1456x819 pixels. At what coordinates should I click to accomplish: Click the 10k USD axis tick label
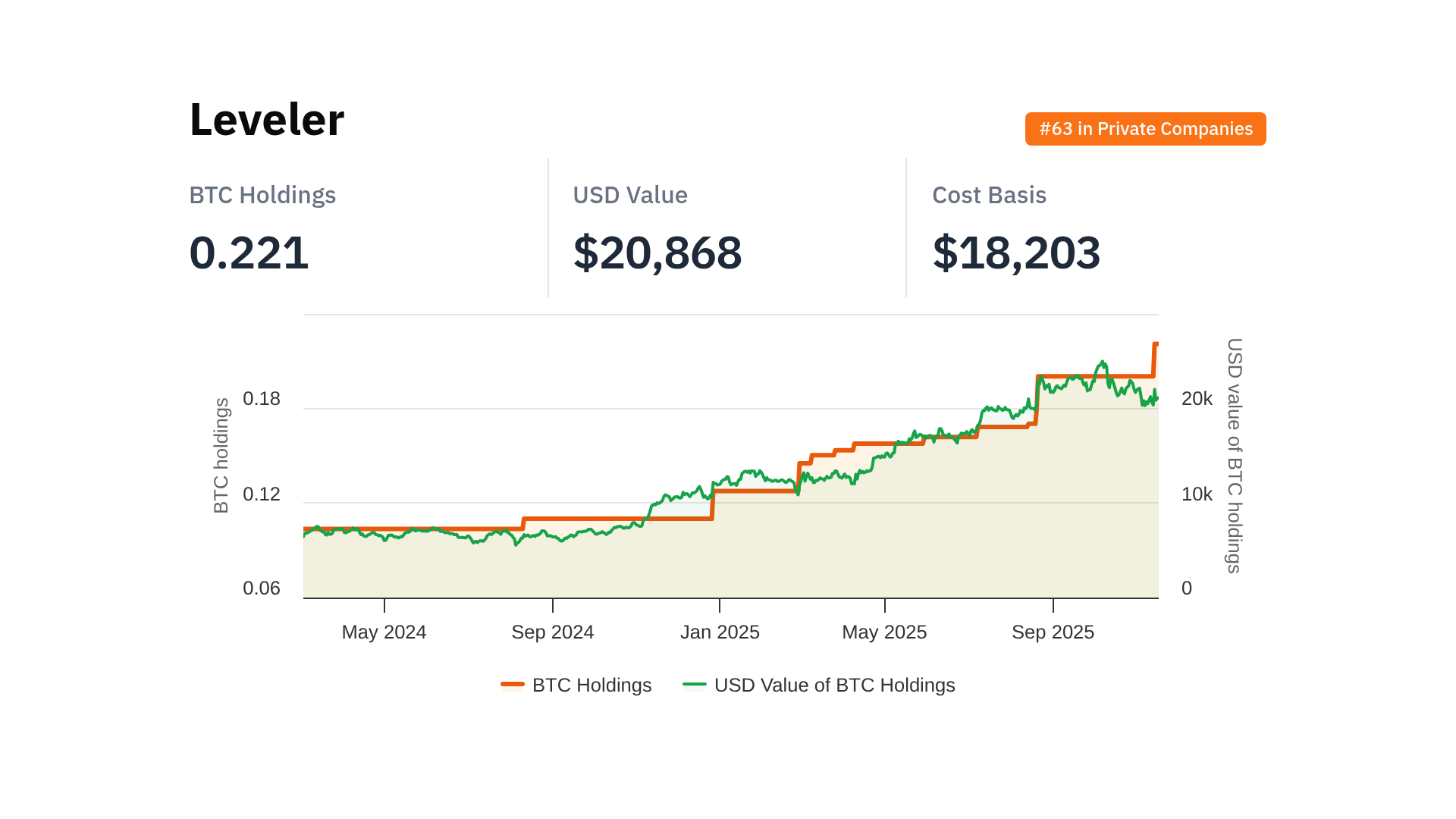coord(1197,494)
